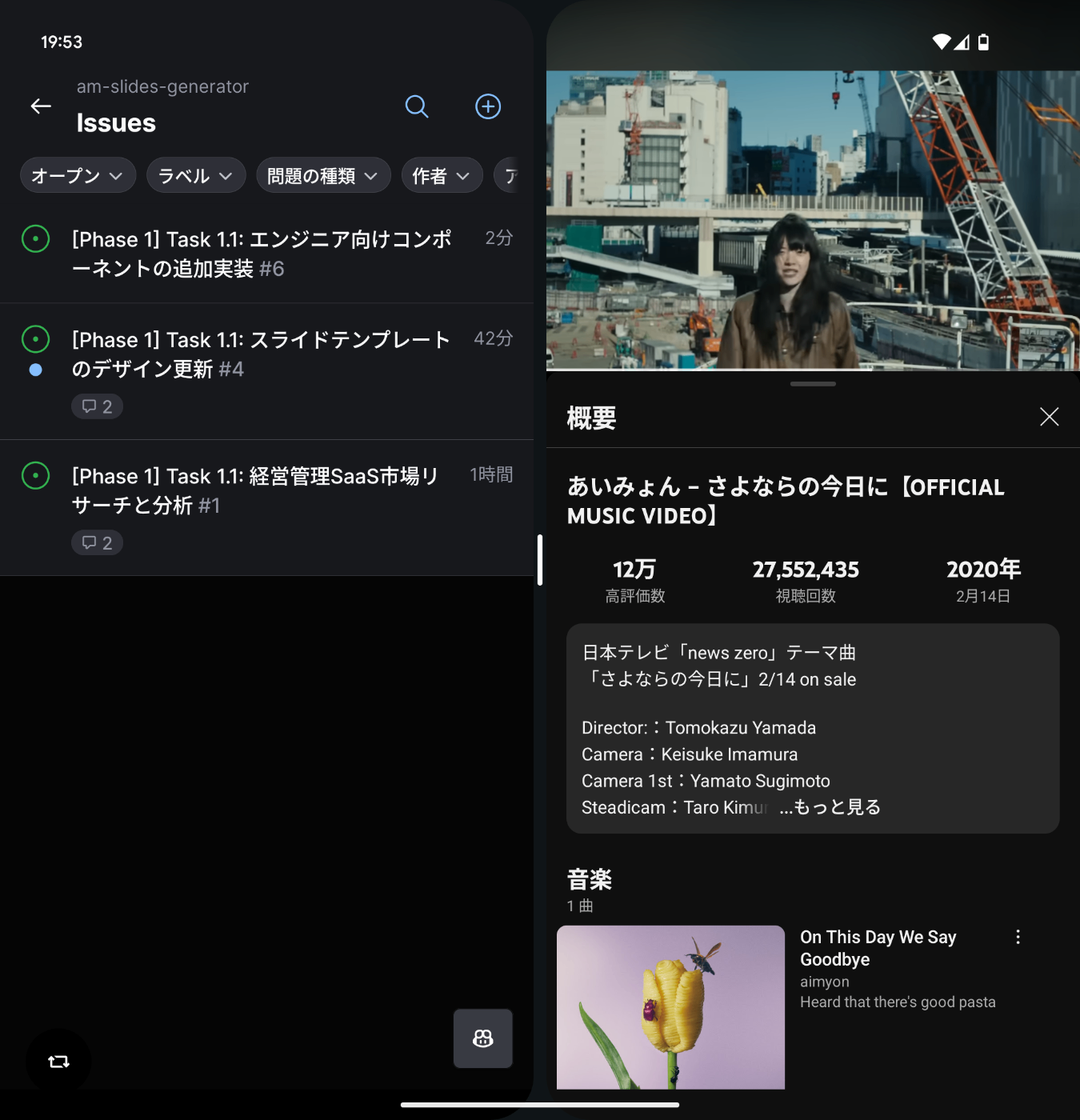Open the オープン status filter dropdown
The height and width of the screenshot is (1120, 1080).
pos(78,175)
